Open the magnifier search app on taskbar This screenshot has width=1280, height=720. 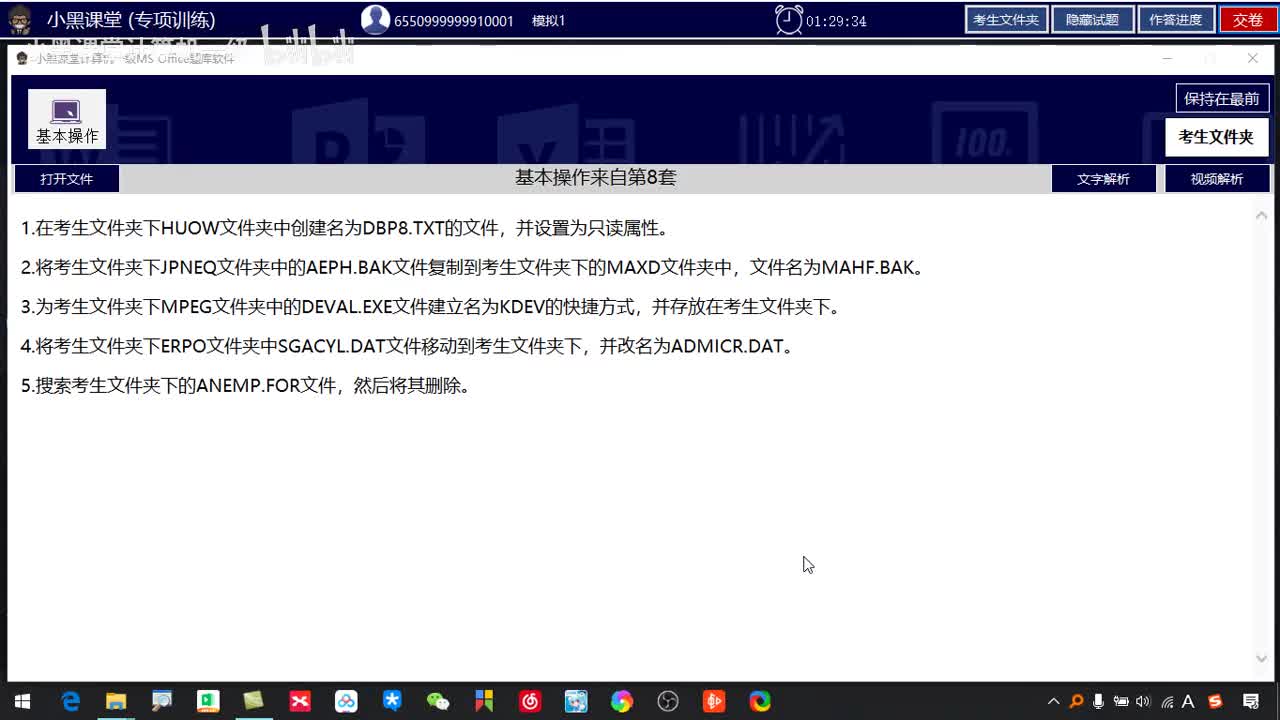pyautogui.click(x=162, y=701)
